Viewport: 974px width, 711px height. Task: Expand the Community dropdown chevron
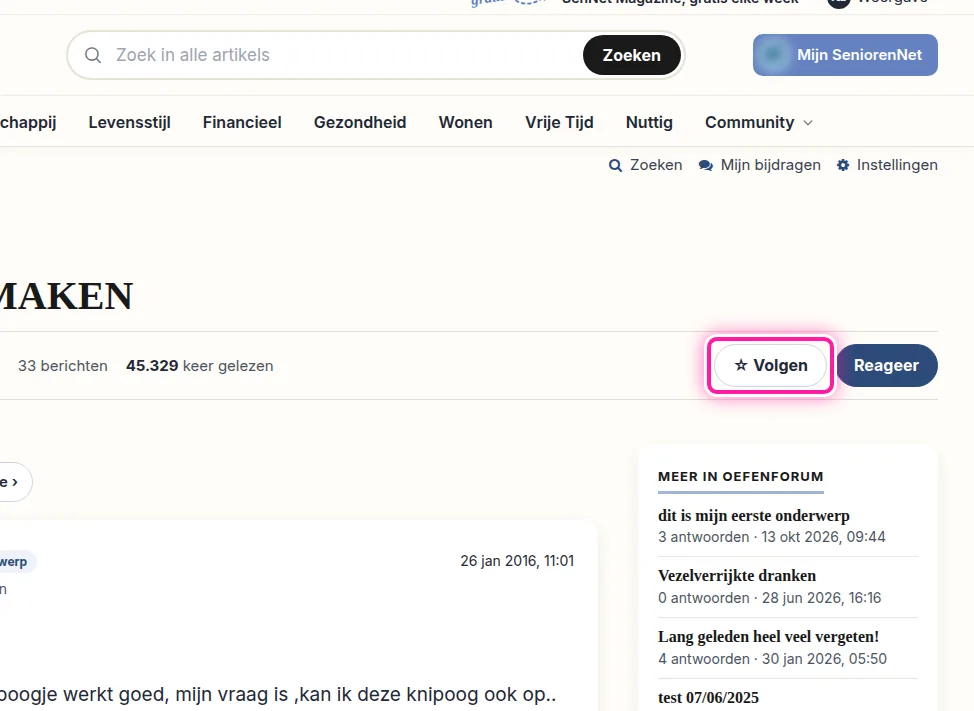coord(808,123)
